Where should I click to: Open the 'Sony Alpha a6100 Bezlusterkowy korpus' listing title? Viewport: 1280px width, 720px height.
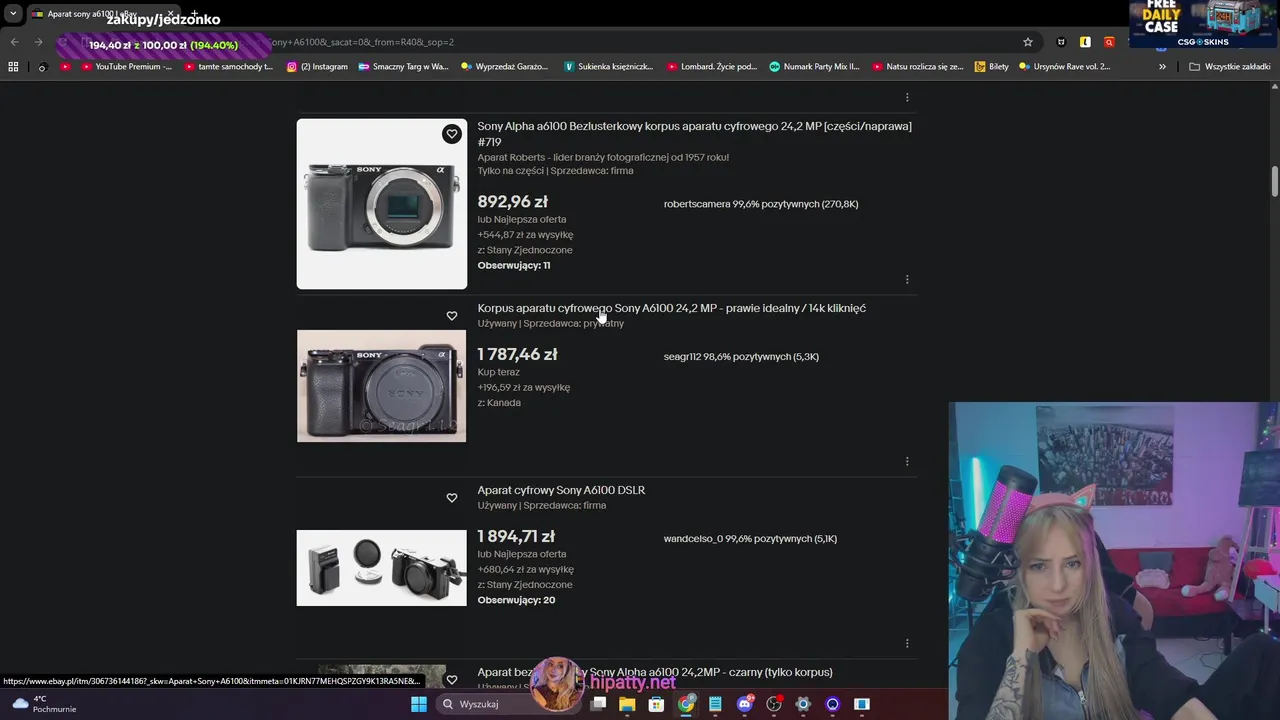(x=694, y=134)
